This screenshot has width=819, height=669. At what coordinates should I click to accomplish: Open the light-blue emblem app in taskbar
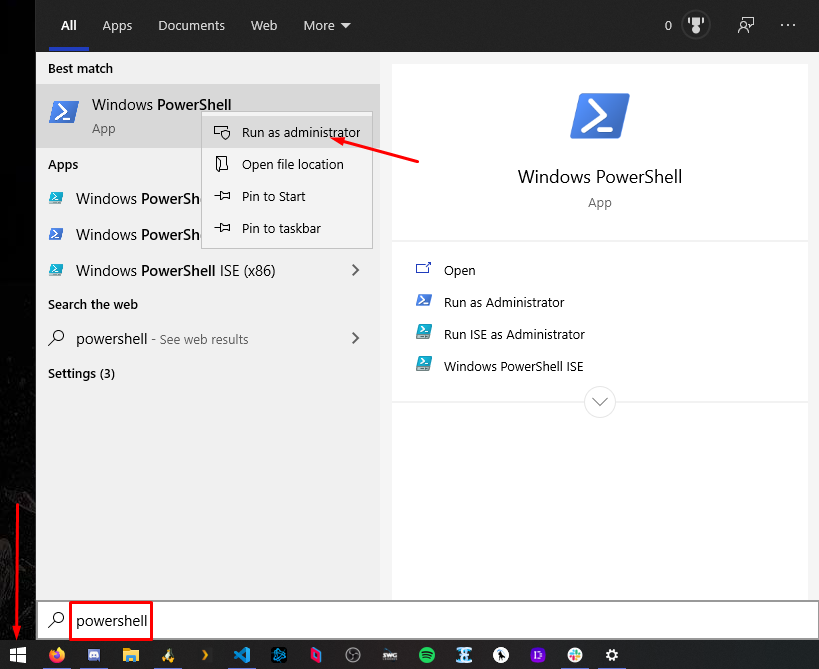click(x=464, y=655)
